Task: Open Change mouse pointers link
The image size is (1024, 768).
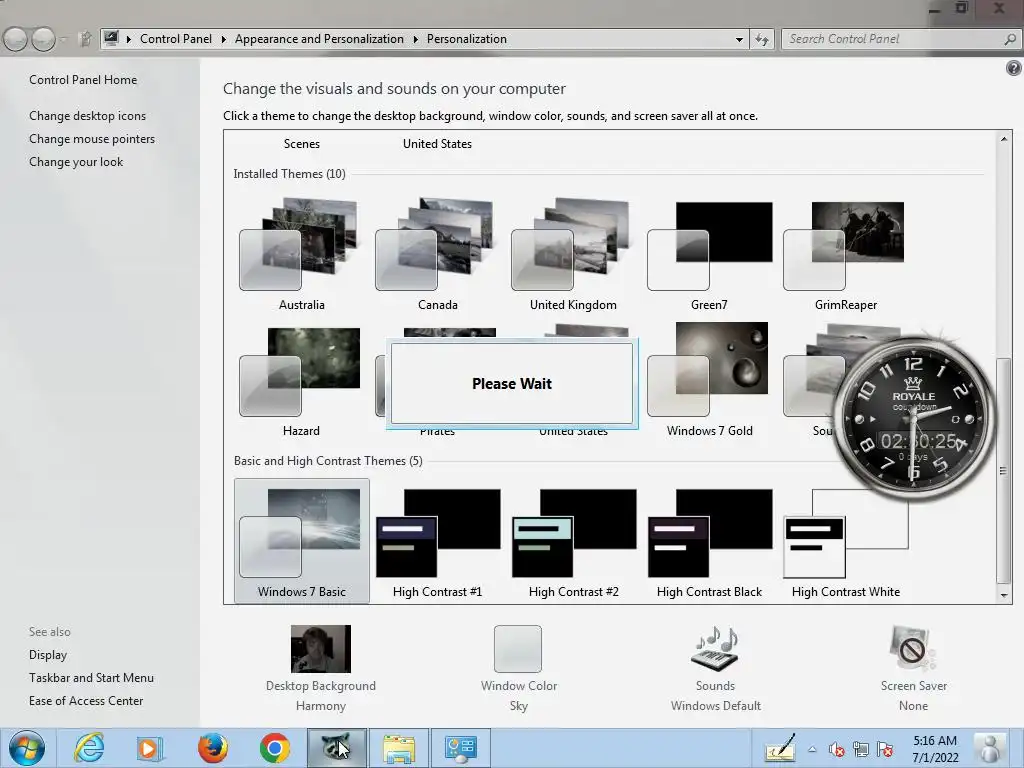Action: [x=92, y=138]
